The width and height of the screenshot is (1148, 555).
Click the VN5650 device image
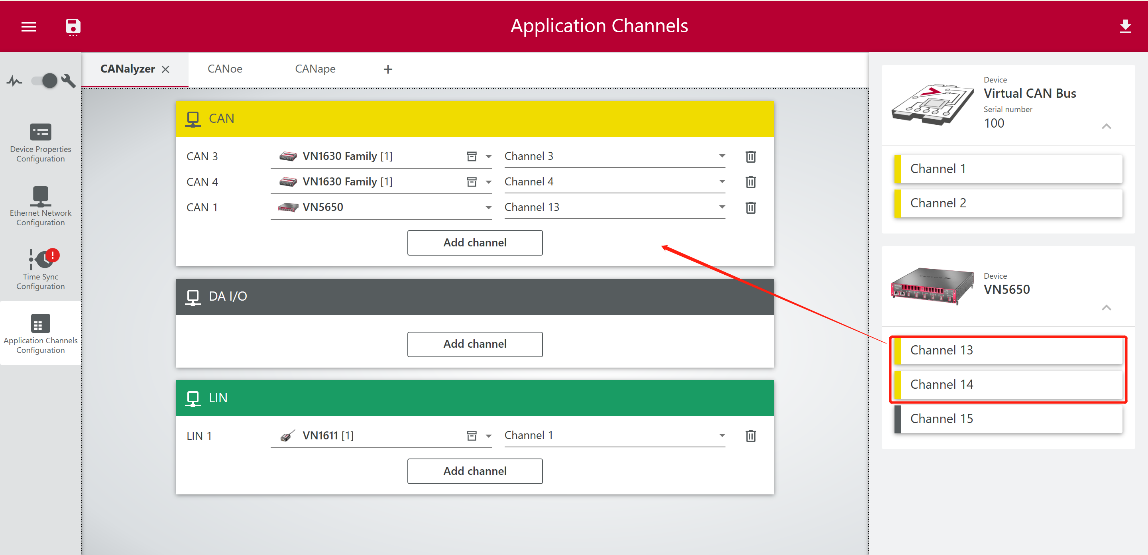tap(933, 284)
